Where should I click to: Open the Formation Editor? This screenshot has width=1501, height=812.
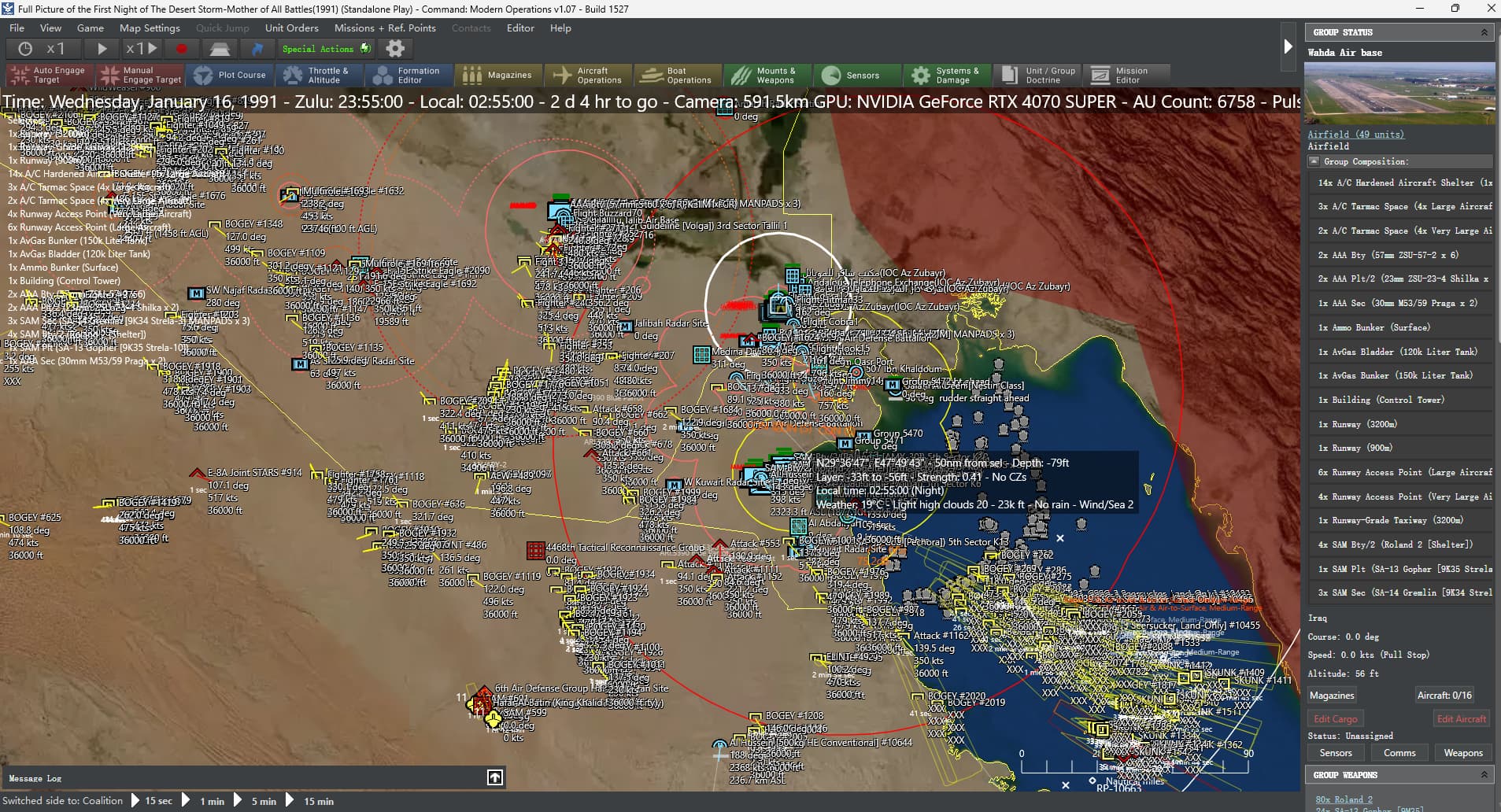(x=409, y=75)
